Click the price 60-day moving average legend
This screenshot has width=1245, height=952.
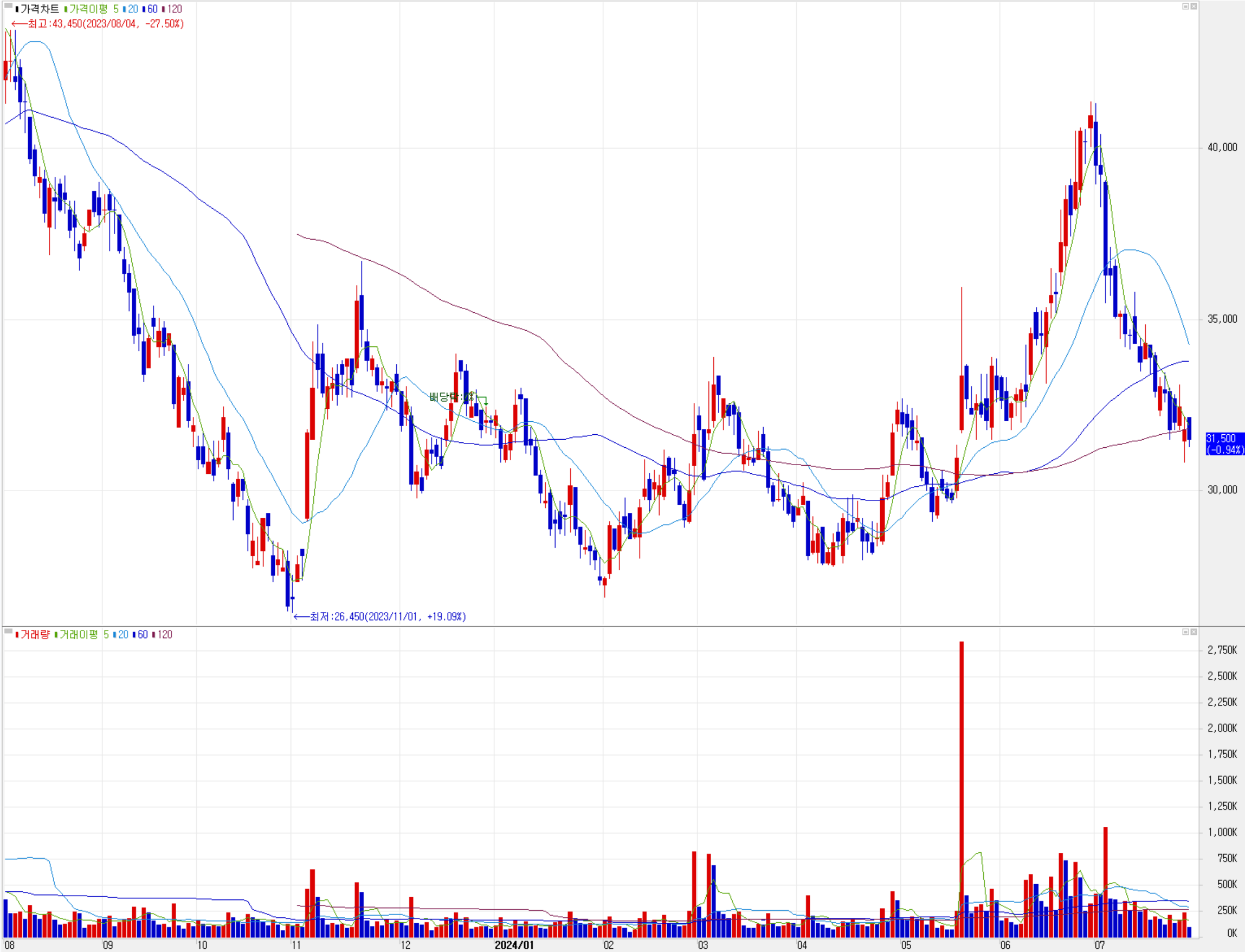click(152, 9)
